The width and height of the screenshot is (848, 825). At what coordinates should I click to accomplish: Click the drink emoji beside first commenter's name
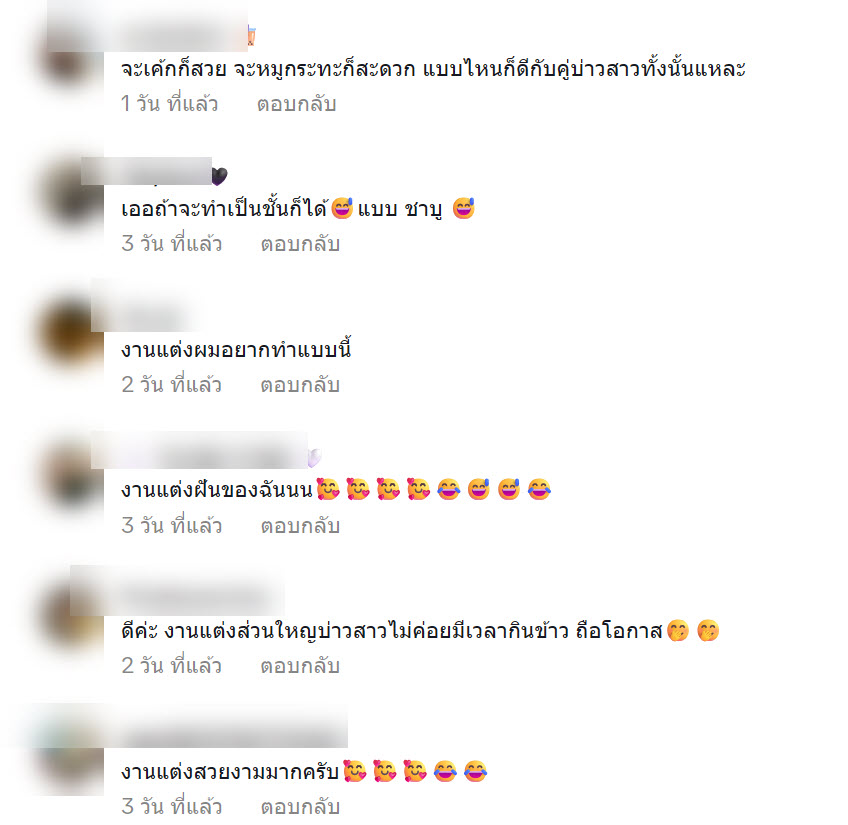[x=251, y=36]
